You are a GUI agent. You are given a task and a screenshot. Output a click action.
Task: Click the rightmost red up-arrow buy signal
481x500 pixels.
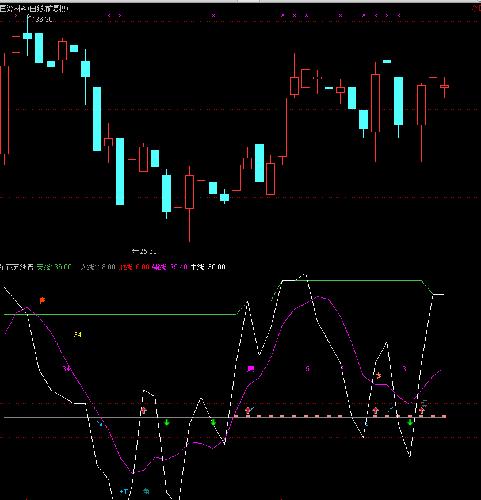tap(422, 410)
